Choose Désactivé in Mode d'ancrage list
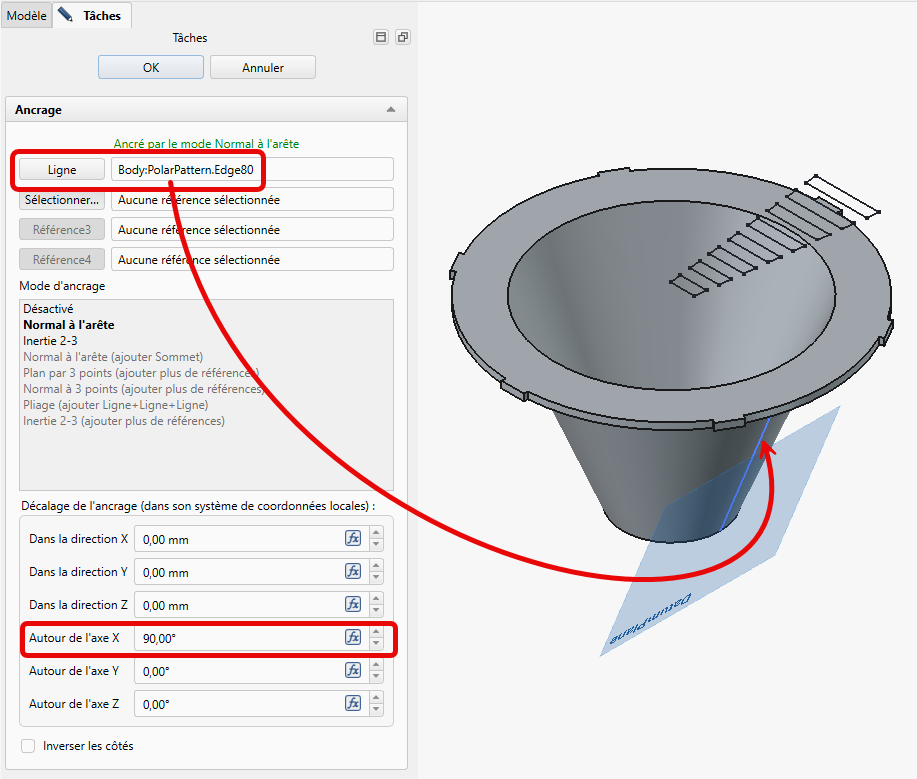This screenshot has height=779, width=917. 48,309
